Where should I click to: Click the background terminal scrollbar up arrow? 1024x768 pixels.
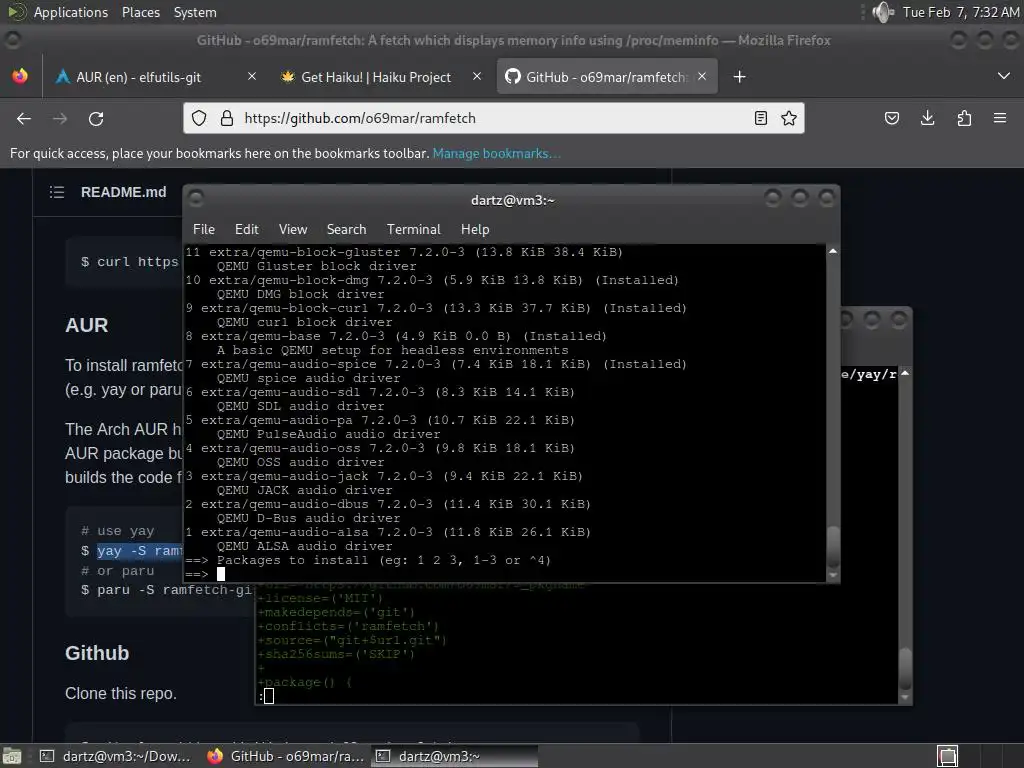[905, 373]
